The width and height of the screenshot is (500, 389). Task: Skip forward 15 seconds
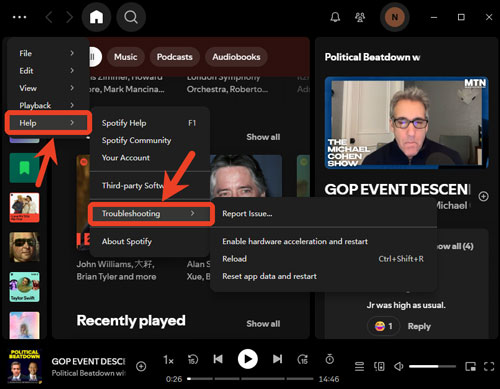303,359
